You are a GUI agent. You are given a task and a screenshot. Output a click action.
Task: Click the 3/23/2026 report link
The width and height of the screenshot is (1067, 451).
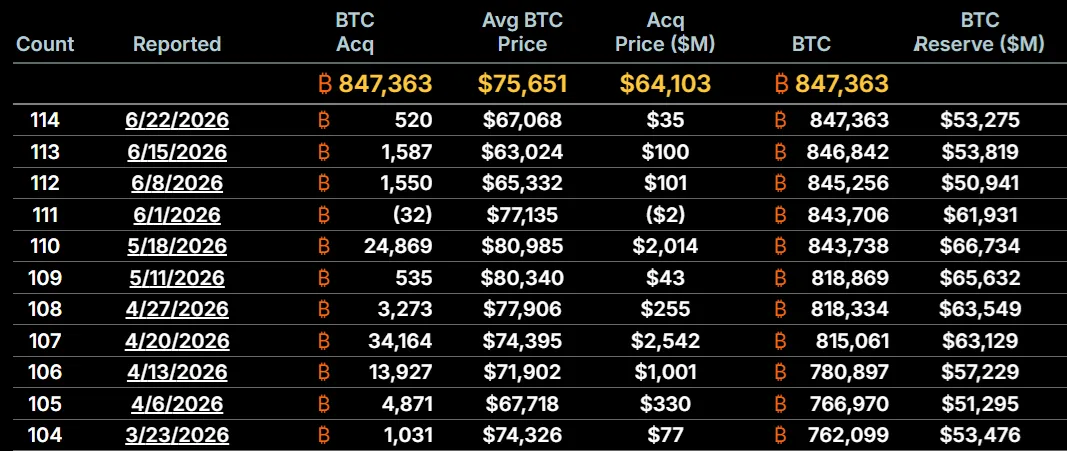pyautogui.click(x=177, y=435)
